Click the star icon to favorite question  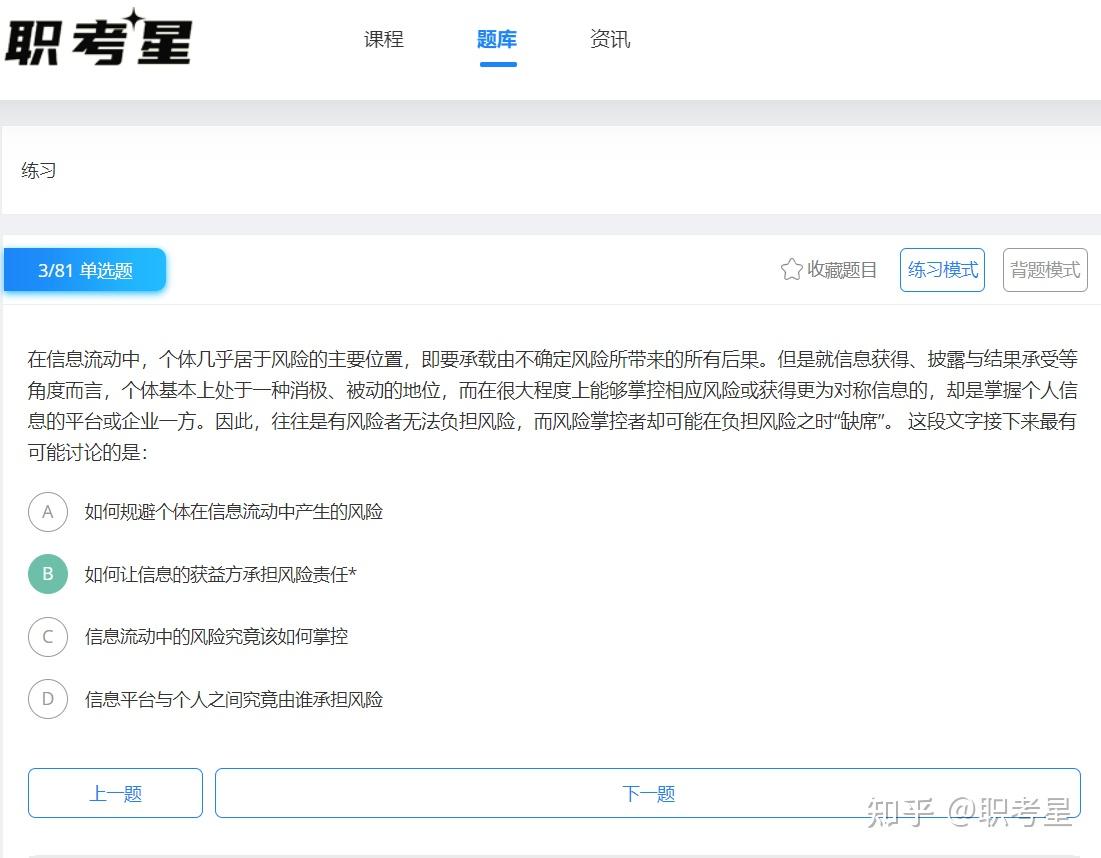pyautogui.click(x=791, y=270)
